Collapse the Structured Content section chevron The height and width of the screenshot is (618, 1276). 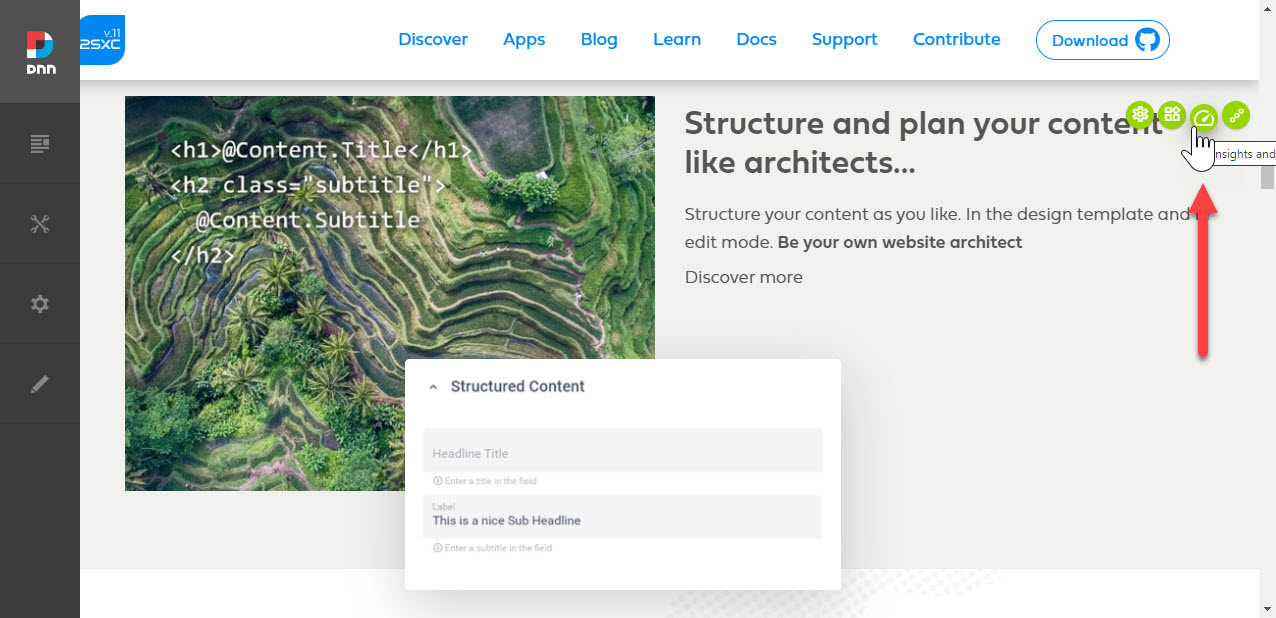tap(433, 387)
